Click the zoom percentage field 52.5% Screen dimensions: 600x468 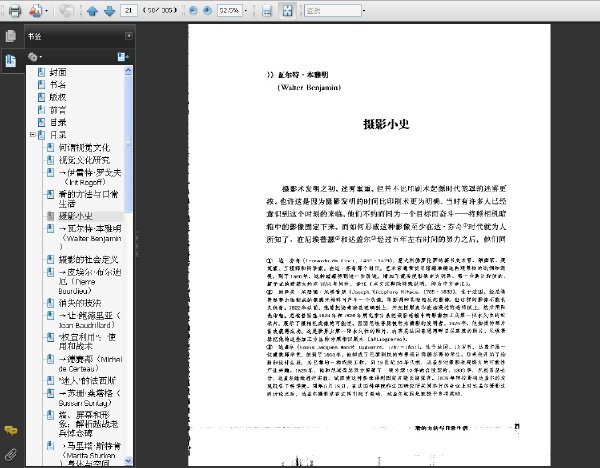[x=230, y=10]
